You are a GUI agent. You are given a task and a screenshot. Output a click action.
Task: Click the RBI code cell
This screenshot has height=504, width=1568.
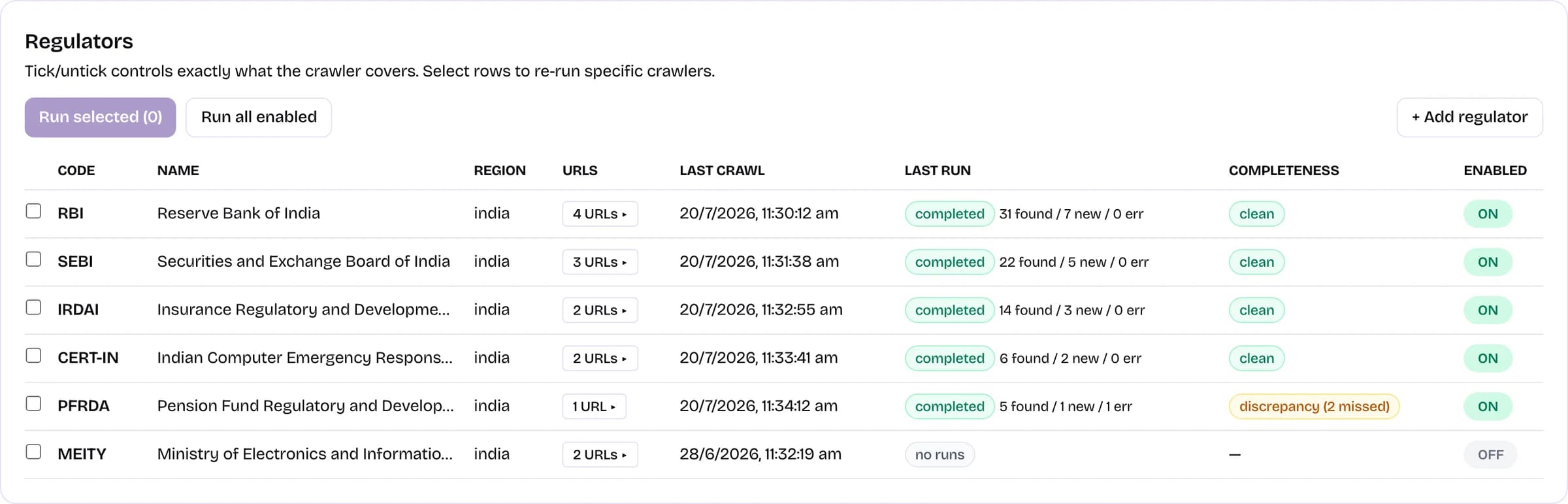[x=71, y=213]
